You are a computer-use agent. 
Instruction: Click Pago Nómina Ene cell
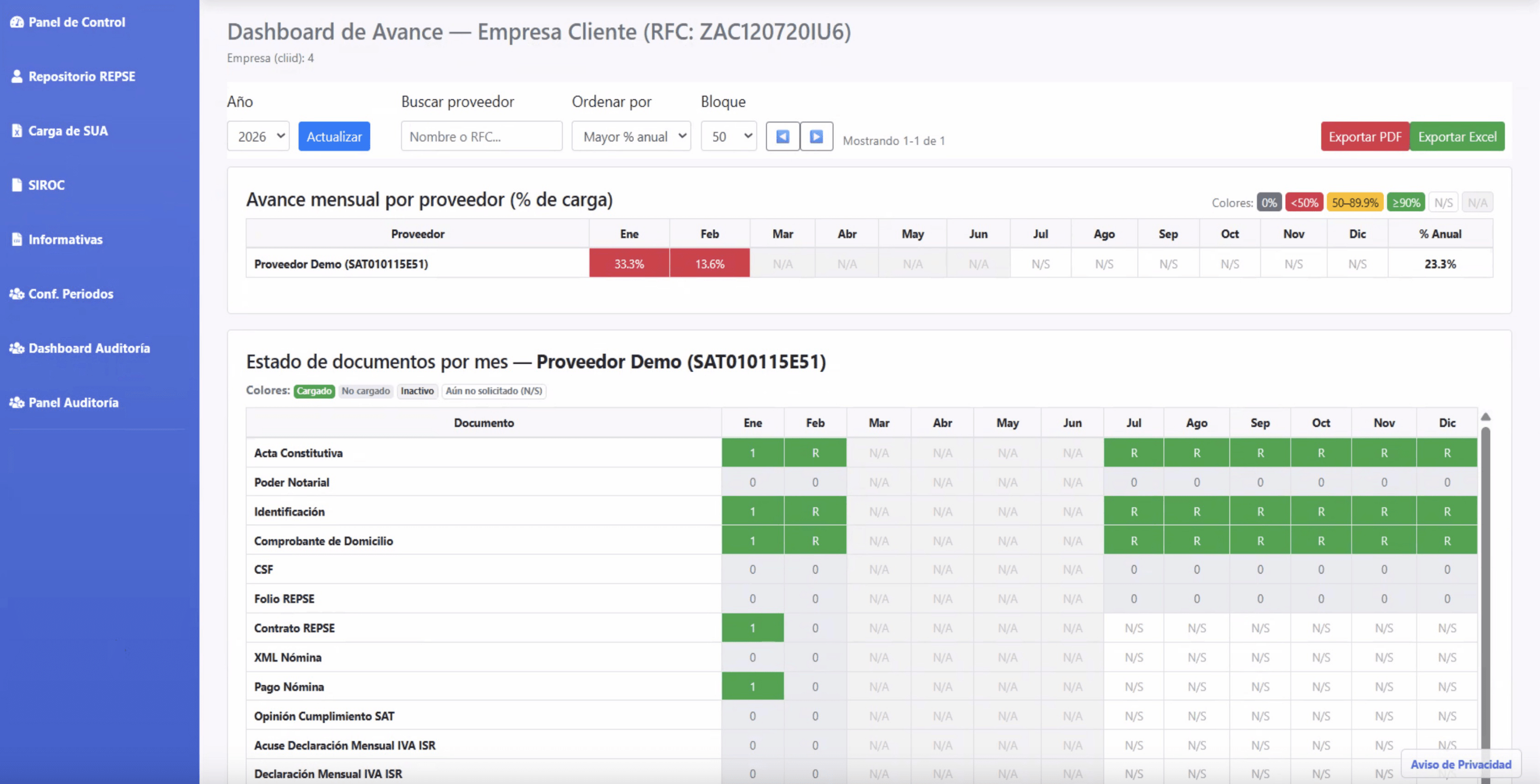tap(753, 686)
